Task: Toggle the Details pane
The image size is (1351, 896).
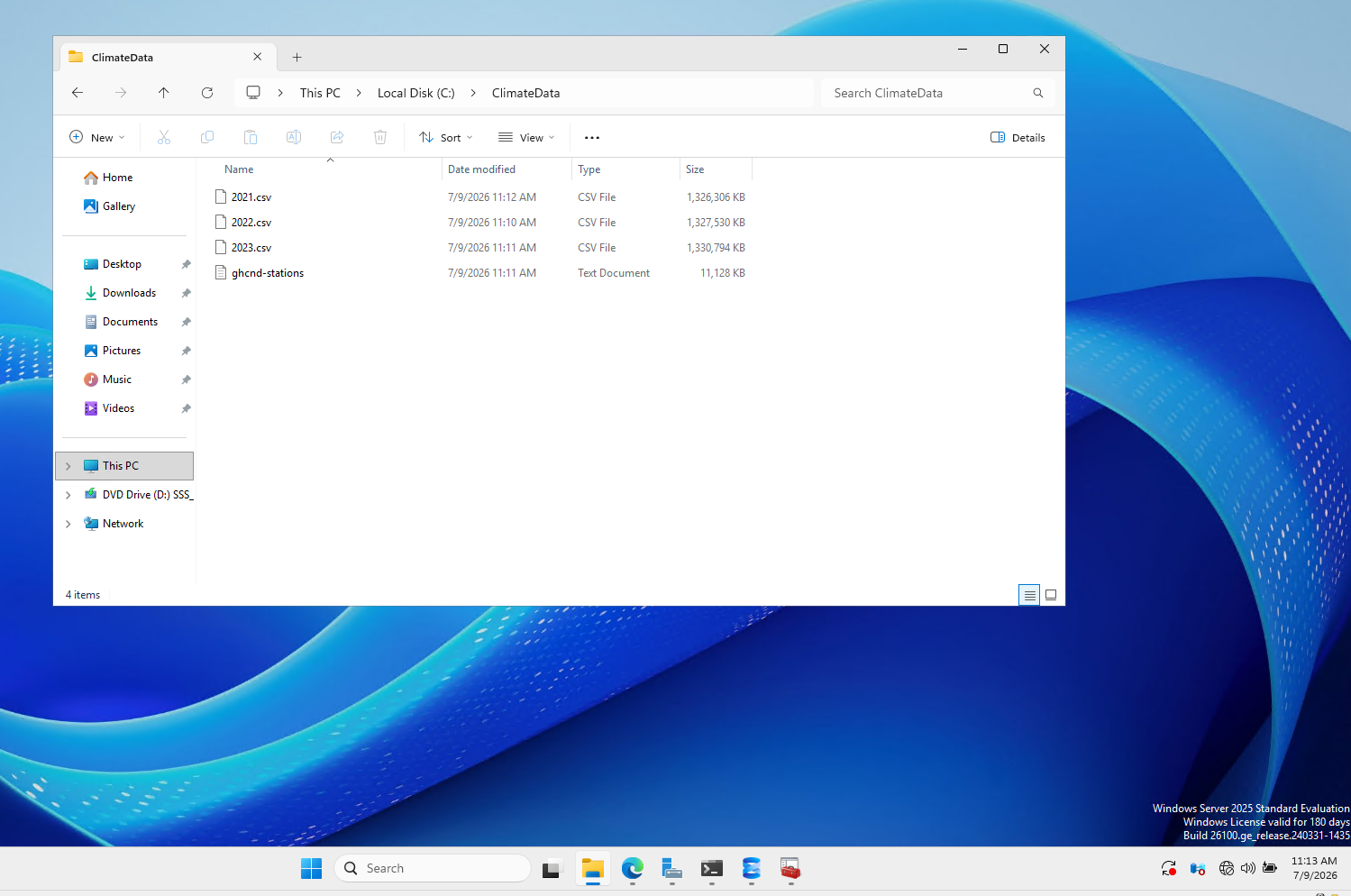Action: pos(1018,138)
